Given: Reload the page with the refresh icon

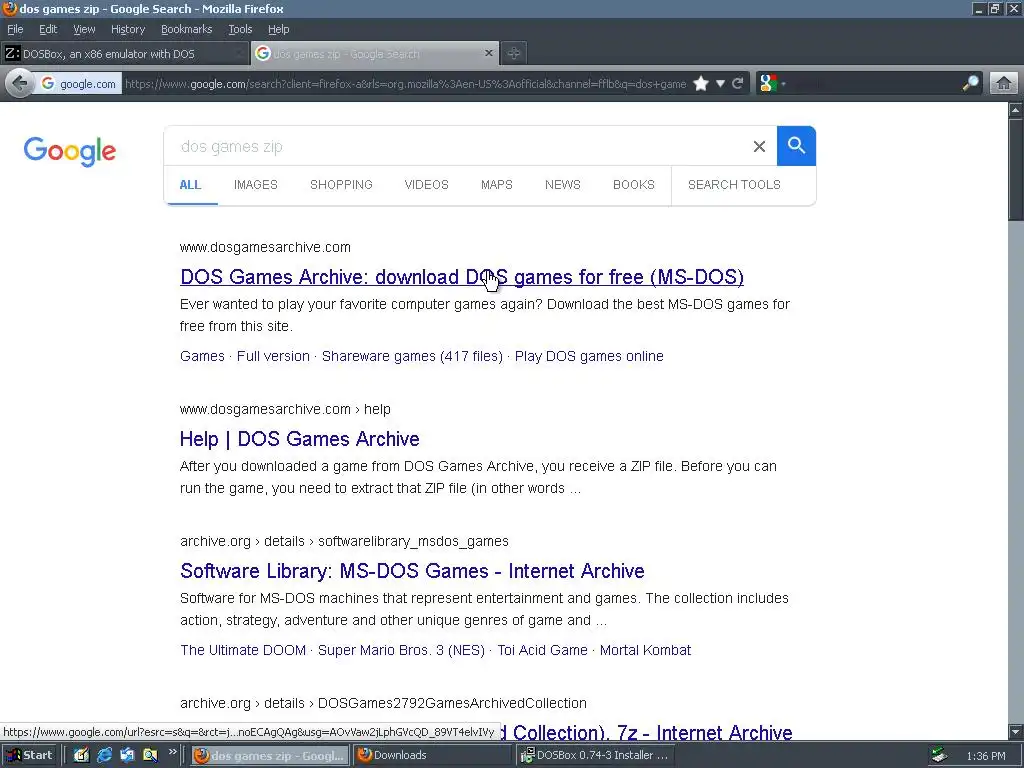Looking at the screenshot, I should click(x=738, y=84).
